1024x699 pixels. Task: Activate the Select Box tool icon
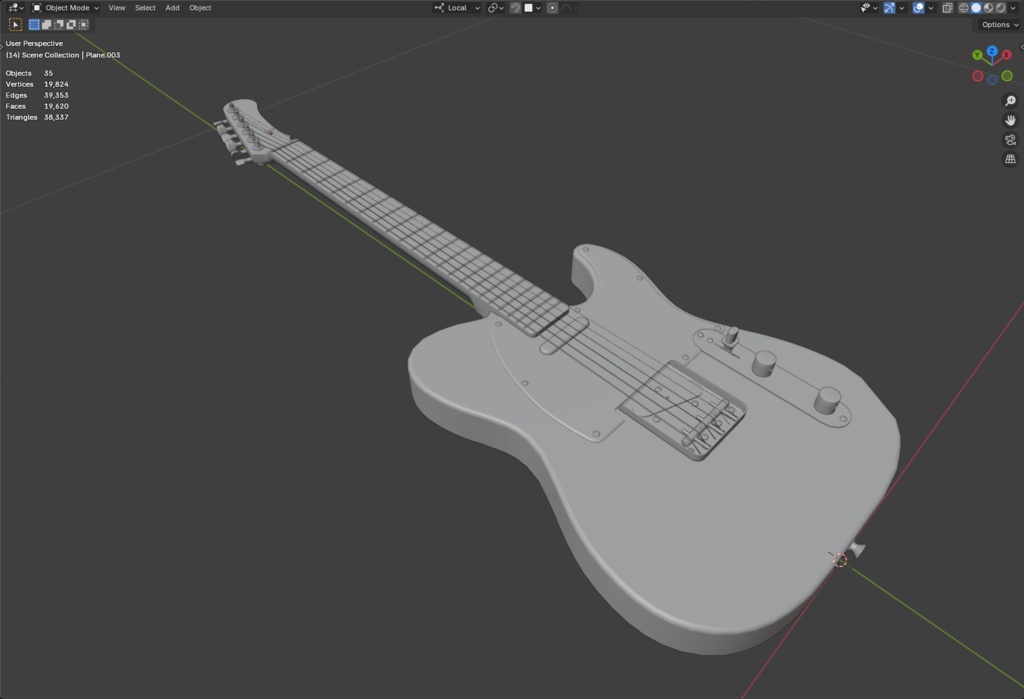click(x=15, y=25)
